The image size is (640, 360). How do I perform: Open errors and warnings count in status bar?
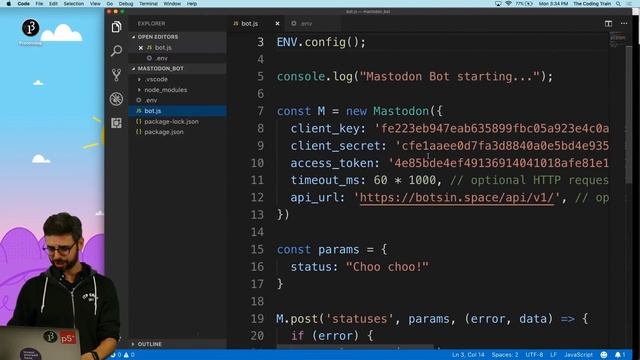pyautogui.click(x=123, y=355)
